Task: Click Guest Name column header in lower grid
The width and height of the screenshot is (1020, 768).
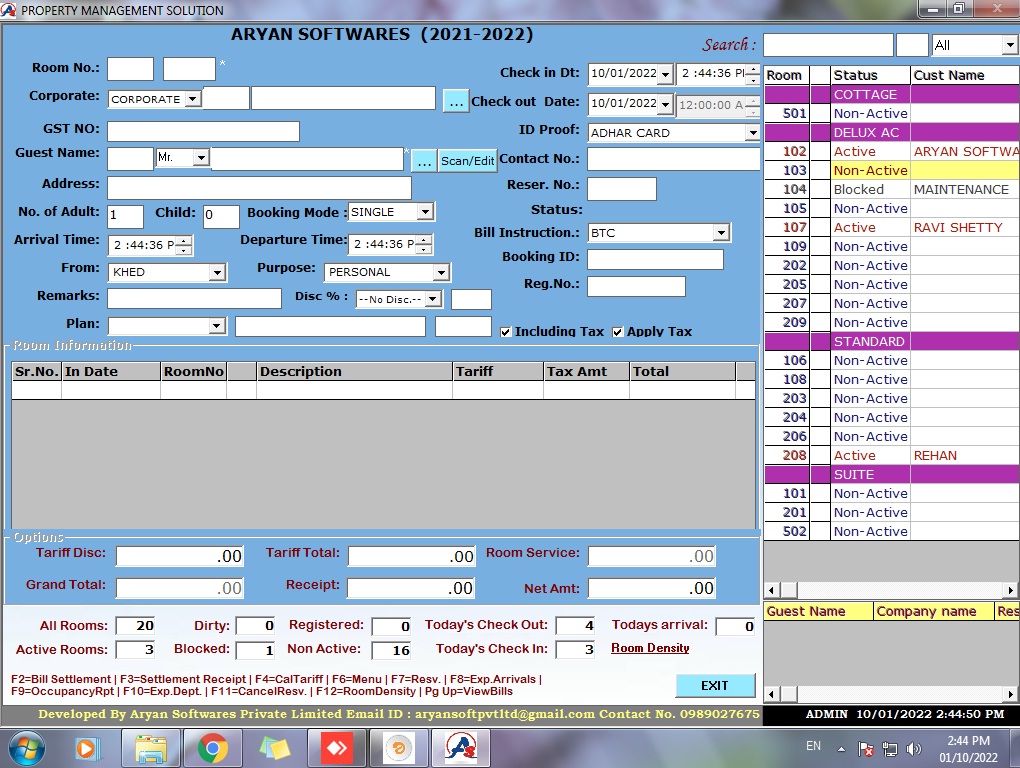Action: coord(818,611)
